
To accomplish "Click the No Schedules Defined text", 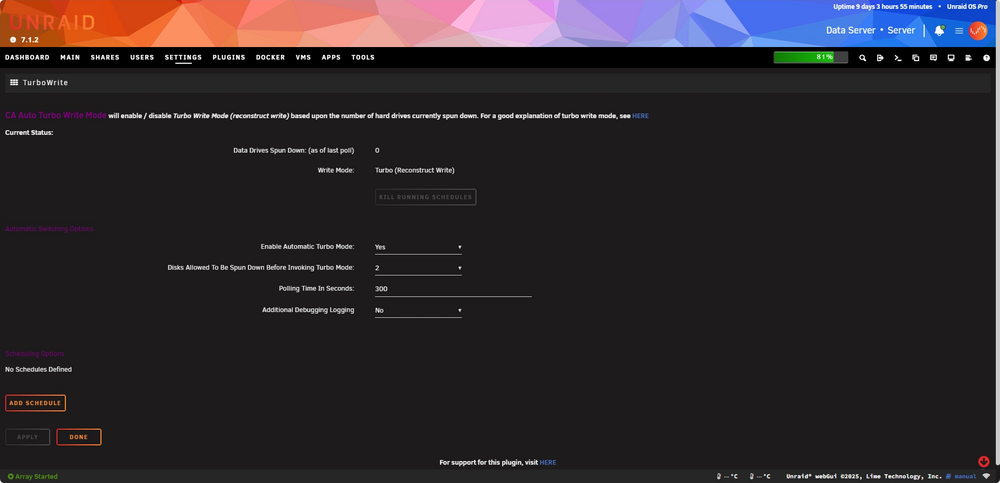I will [x=38, y=369].
